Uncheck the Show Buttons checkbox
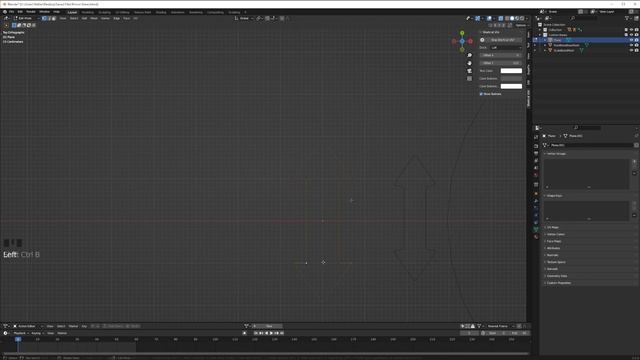 click(x=481, y=94)
